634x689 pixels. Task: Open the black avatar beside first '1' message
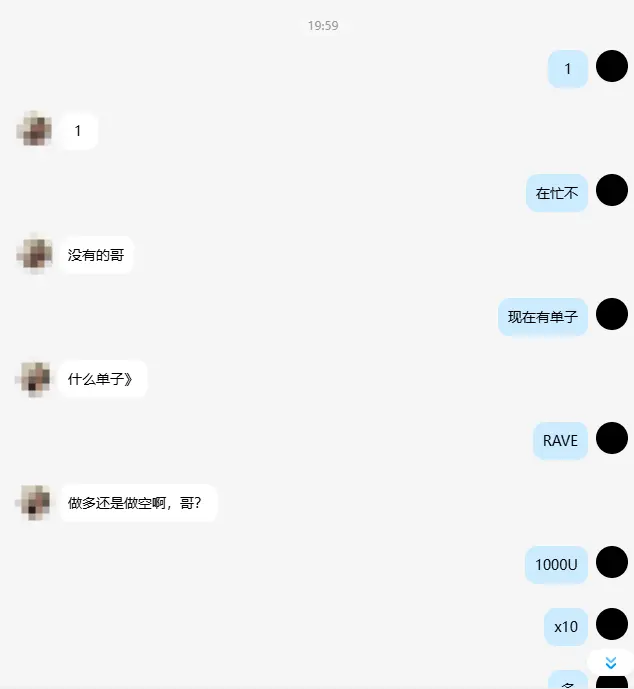click(612, 66)
